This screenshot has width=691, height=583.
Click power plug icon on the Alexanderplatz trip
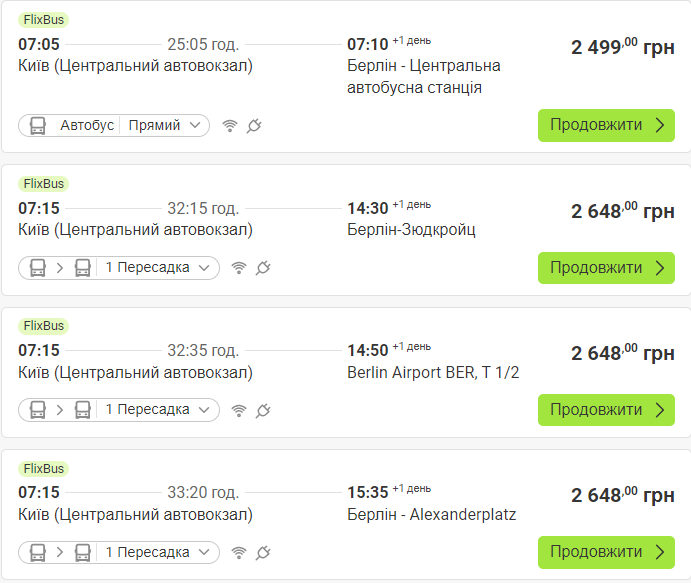263,552
